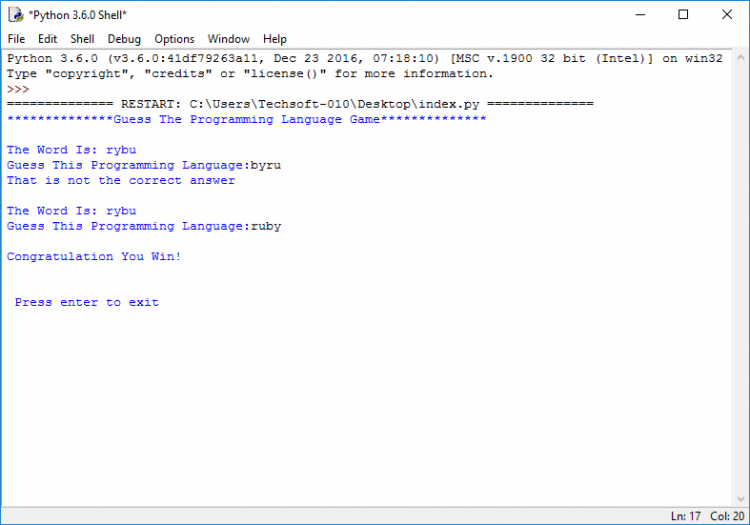Viewport: 750px width, 525px height.
Task: Click the RESTART index.py line
Action: (300, 104)
